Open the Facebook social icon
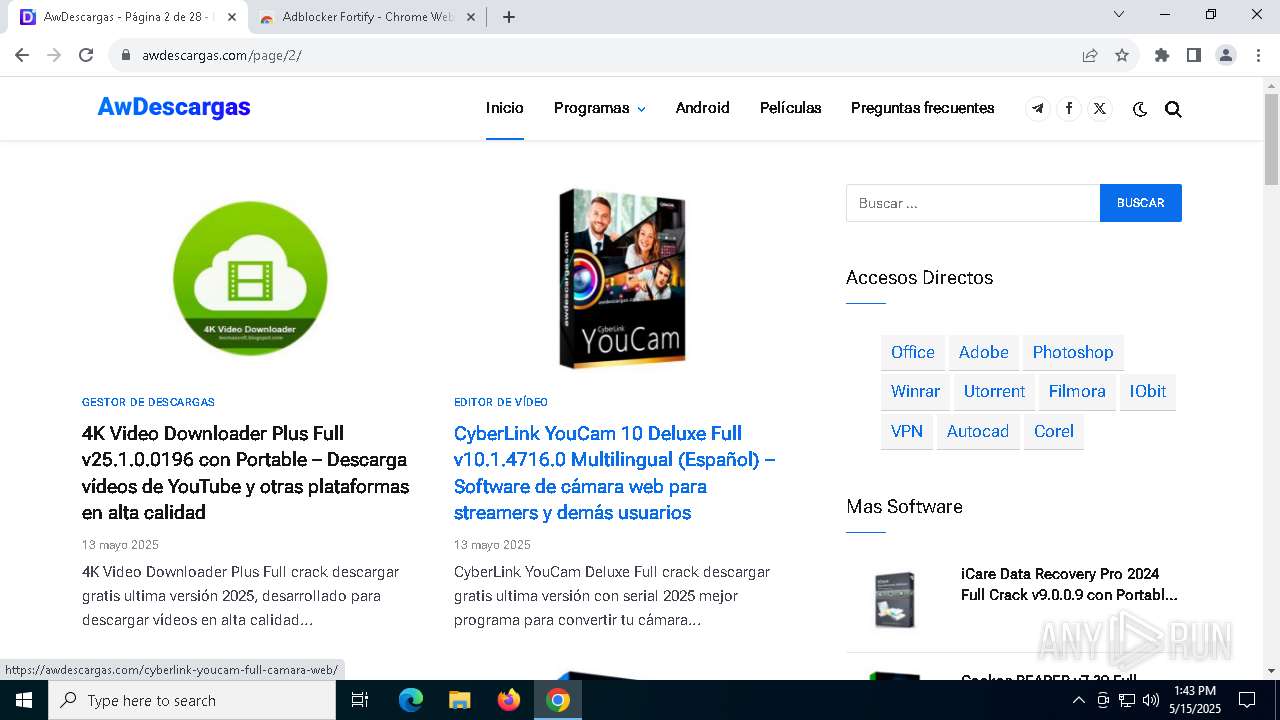1280x720 pixels. tap(1069, 108)
